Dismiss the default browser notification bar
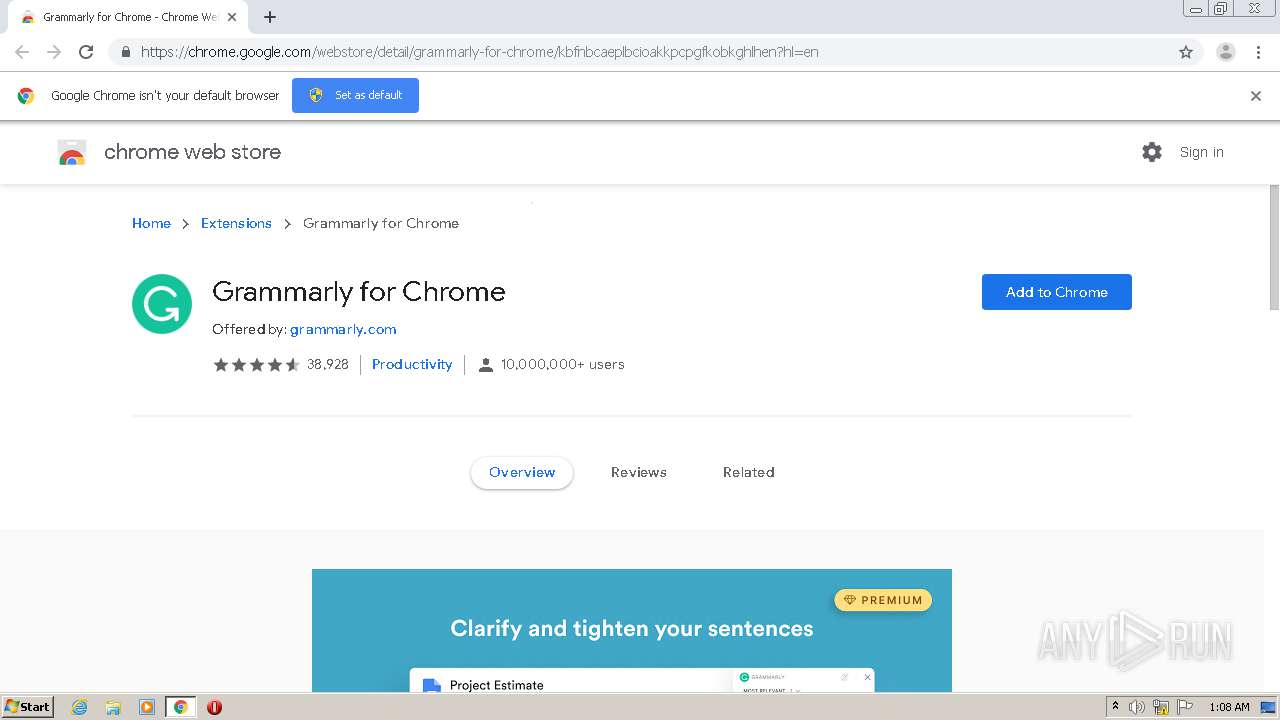This screenshot has height=720, width=1280. pyautogui.click(x=1255, y=96)
